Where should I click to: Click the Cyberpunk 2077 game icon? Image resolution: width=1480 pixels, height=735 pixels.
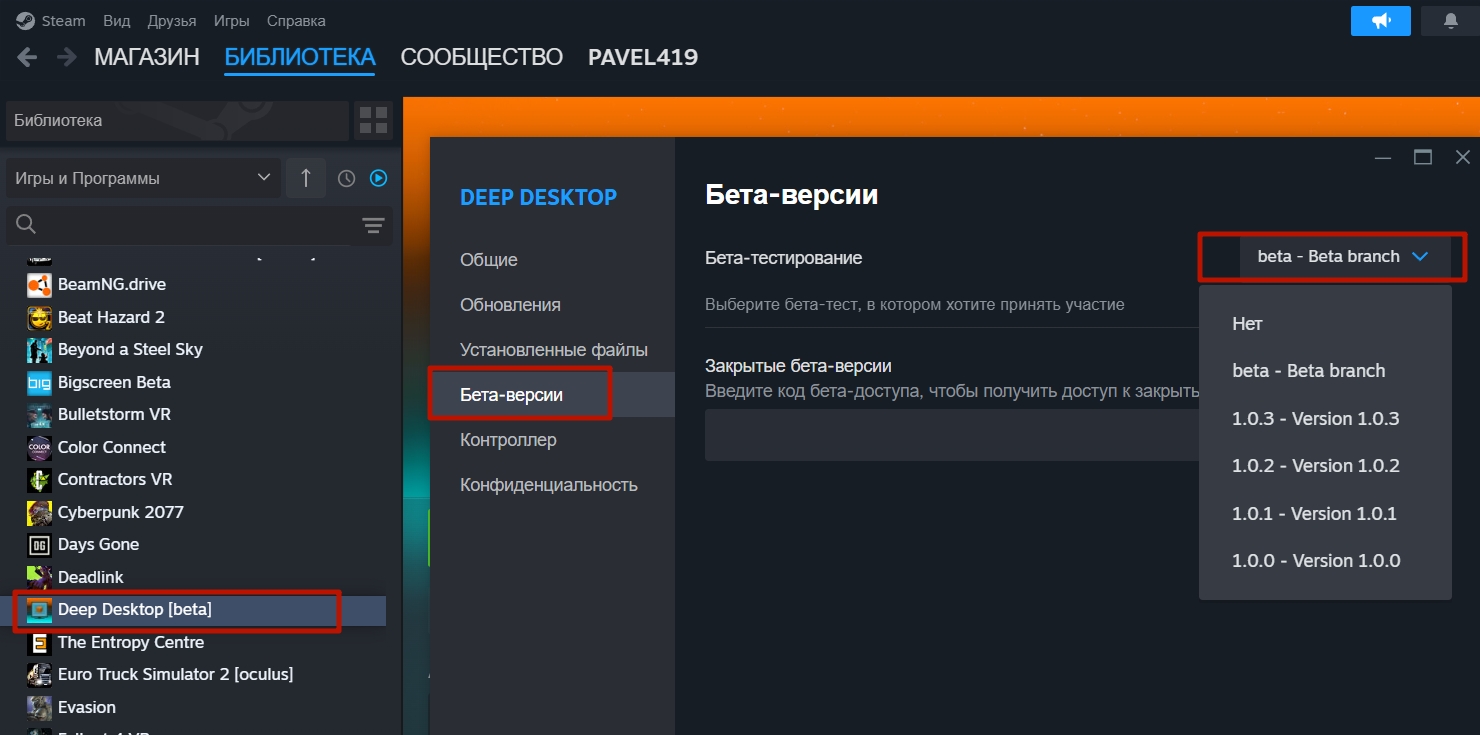pyautogui.click(x=39, y=513)
